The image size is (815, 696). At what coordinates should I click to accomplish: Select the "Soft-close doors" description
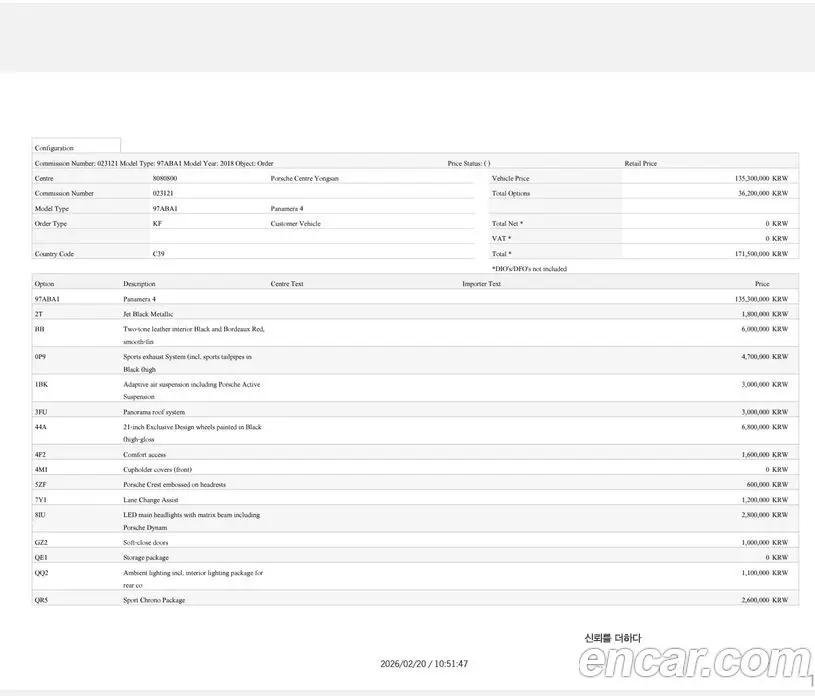tap(146, 542)
